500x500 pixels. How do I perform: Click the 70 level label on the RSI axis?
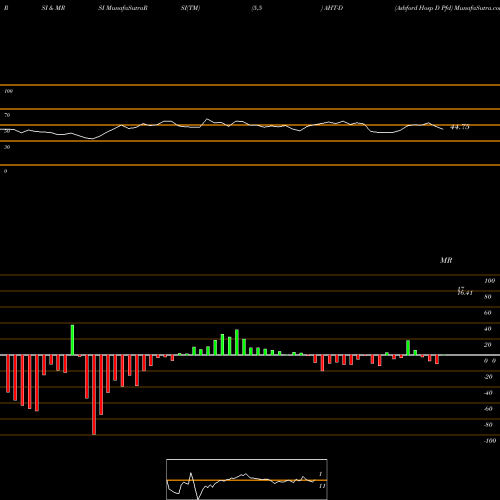pos(7,115)
